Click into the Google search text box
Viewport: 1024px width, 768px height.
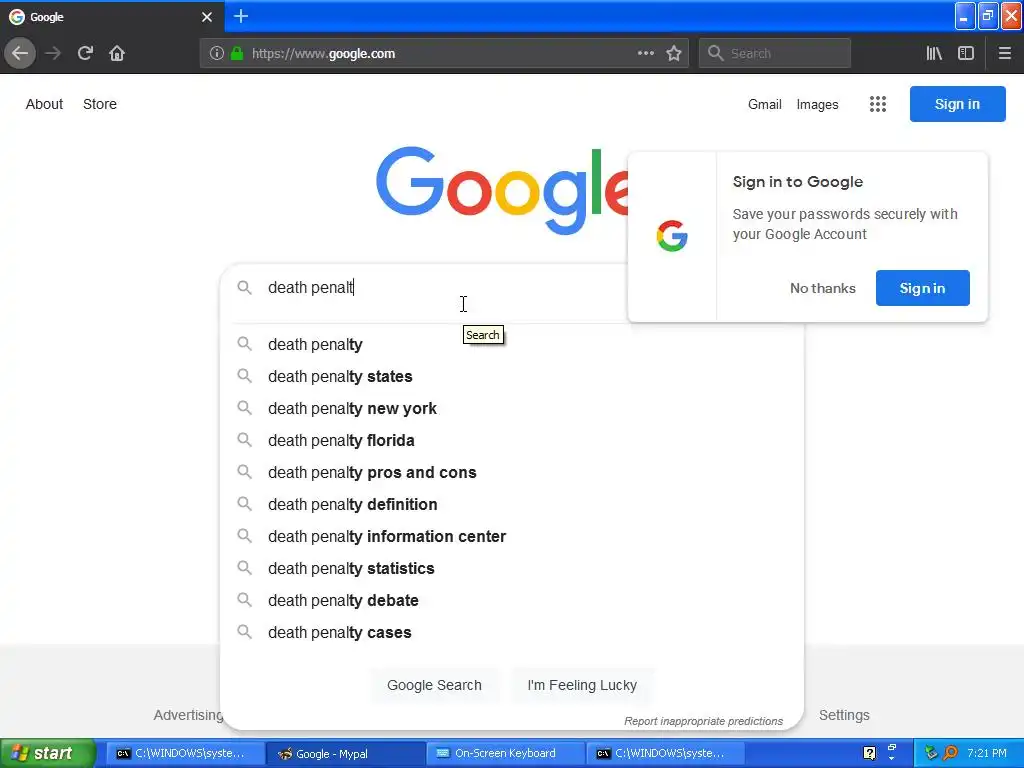[x=444, y=287]
